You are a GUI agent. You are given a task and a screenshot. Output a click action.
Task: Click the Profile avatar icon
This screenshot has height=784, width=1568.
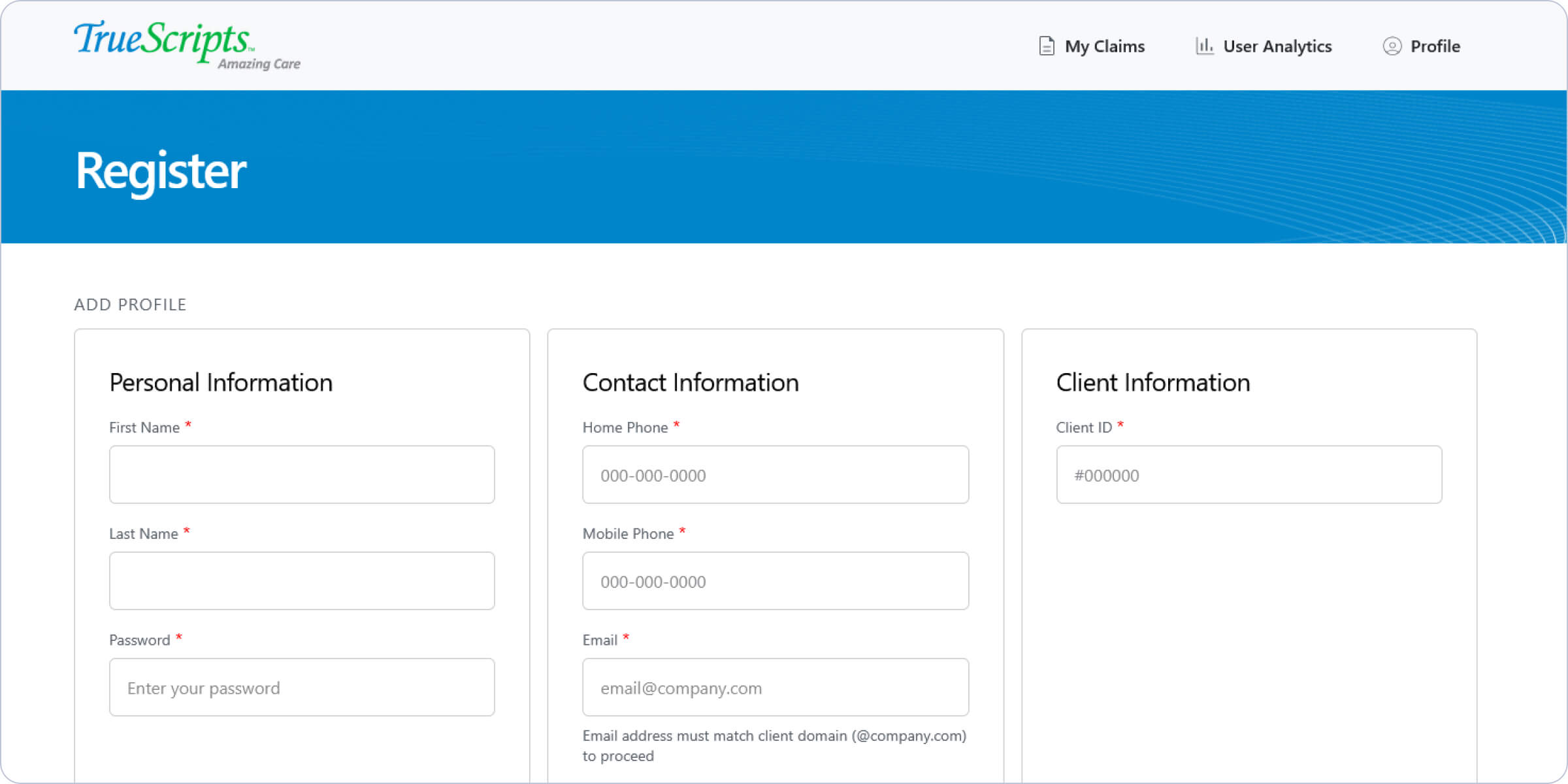pyautogui.click(x=1392, y=46)
